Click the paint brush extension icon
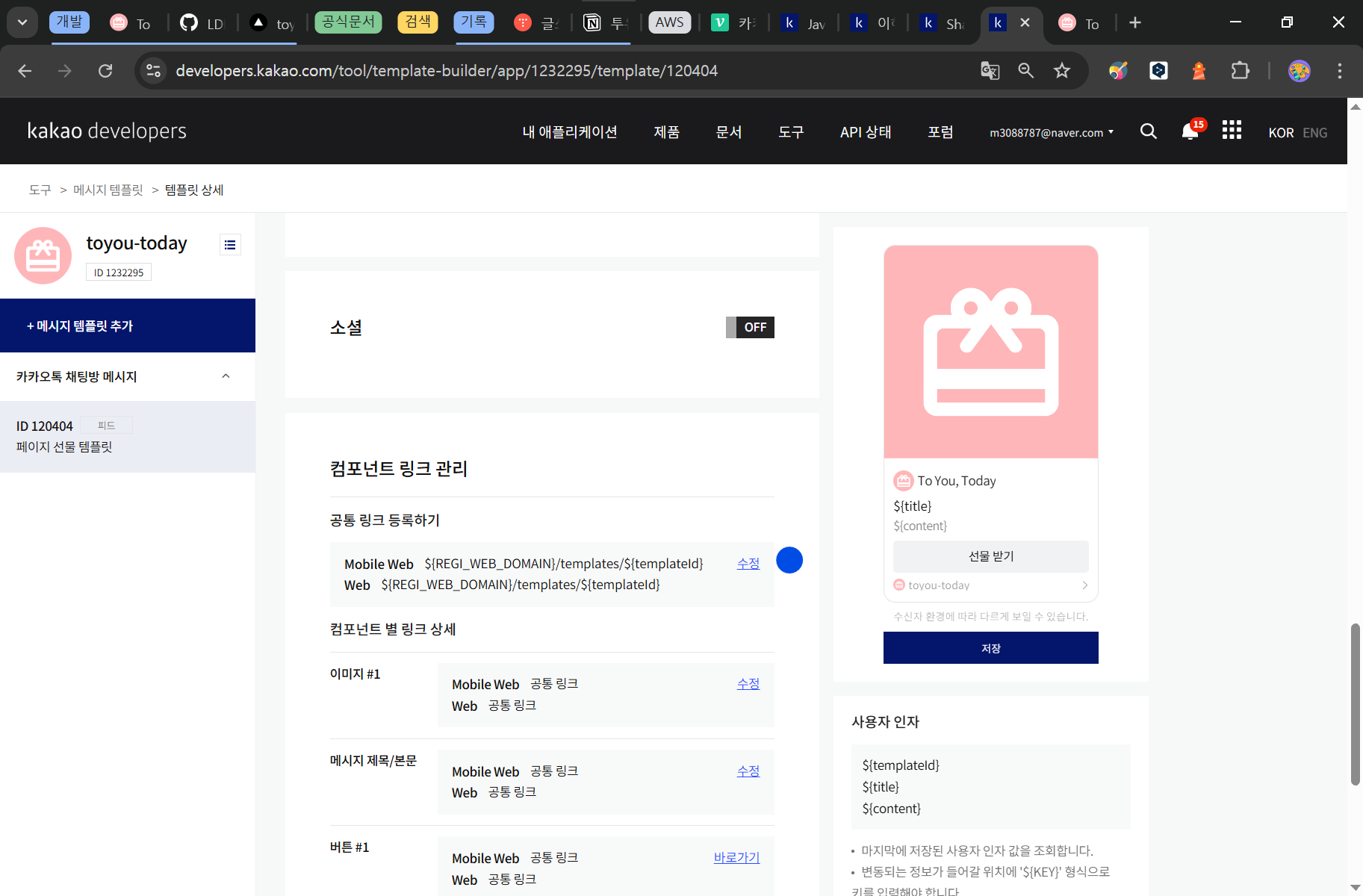The image size is (1363, 896). point(1118,71)
